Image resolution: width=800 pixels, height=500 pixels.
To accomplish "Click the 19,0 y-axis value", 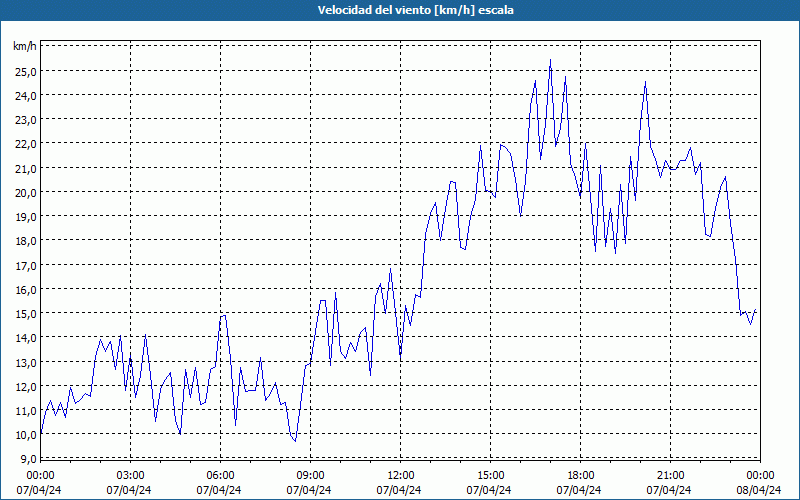I will click(26, 217).
